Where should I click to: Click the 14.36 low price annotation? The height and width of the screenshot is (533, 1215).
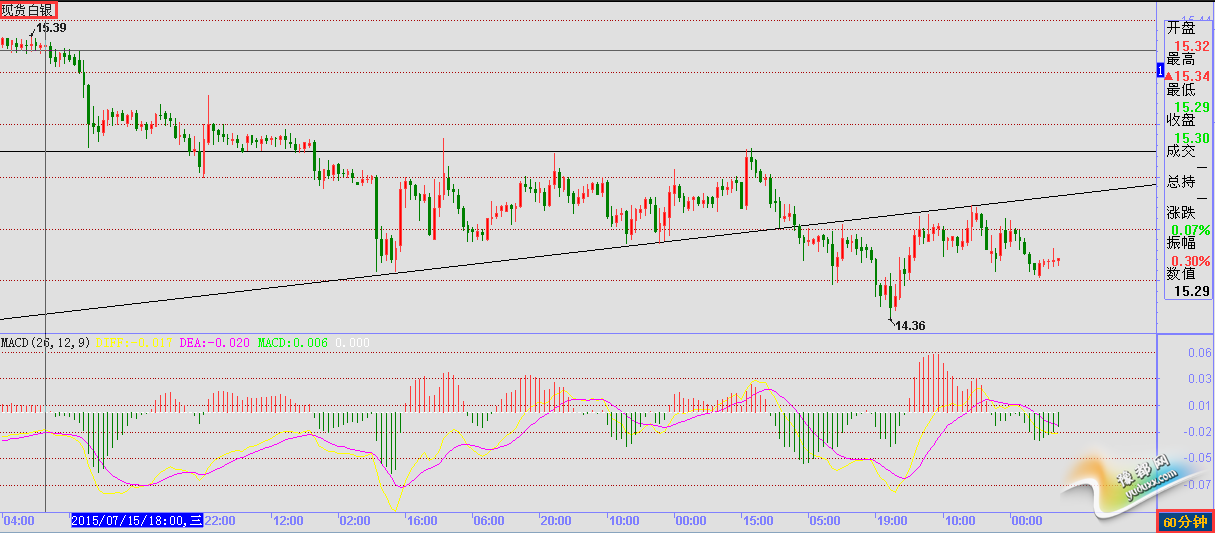click(x=909, y=325)
